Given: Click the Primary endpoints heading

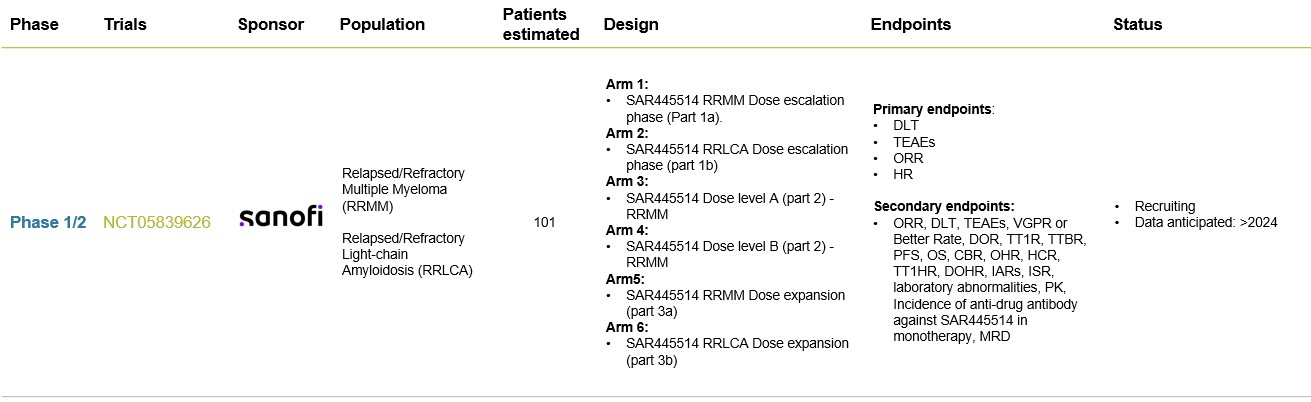Looking at the screenshot, I should click(933, 108).
